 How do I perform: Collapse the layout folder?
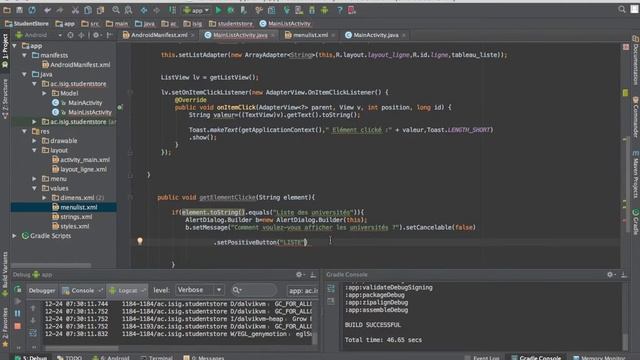35,150
